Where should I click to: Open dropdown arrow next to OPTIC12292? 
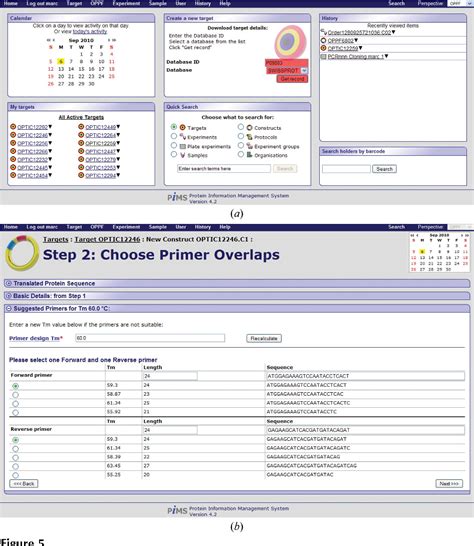[50, 127]
